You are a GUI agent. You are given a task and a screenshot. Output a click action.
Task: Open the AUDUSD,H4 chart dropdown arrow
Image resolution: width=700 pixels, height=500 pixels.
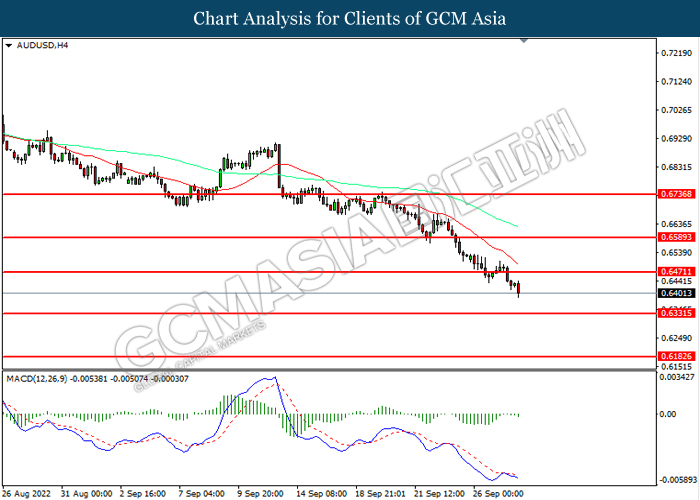[x=8, y=46]
